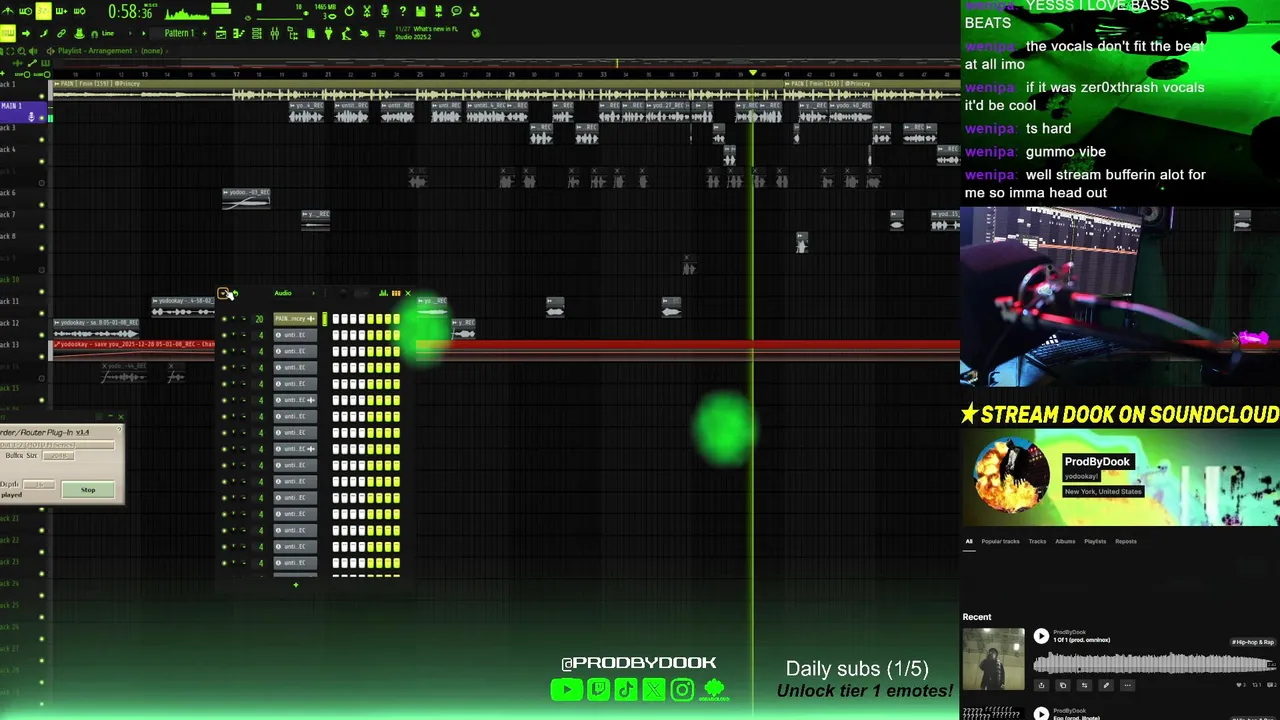
Task: Click the arrow next to the Audio filter
Action: click(313, 293)
